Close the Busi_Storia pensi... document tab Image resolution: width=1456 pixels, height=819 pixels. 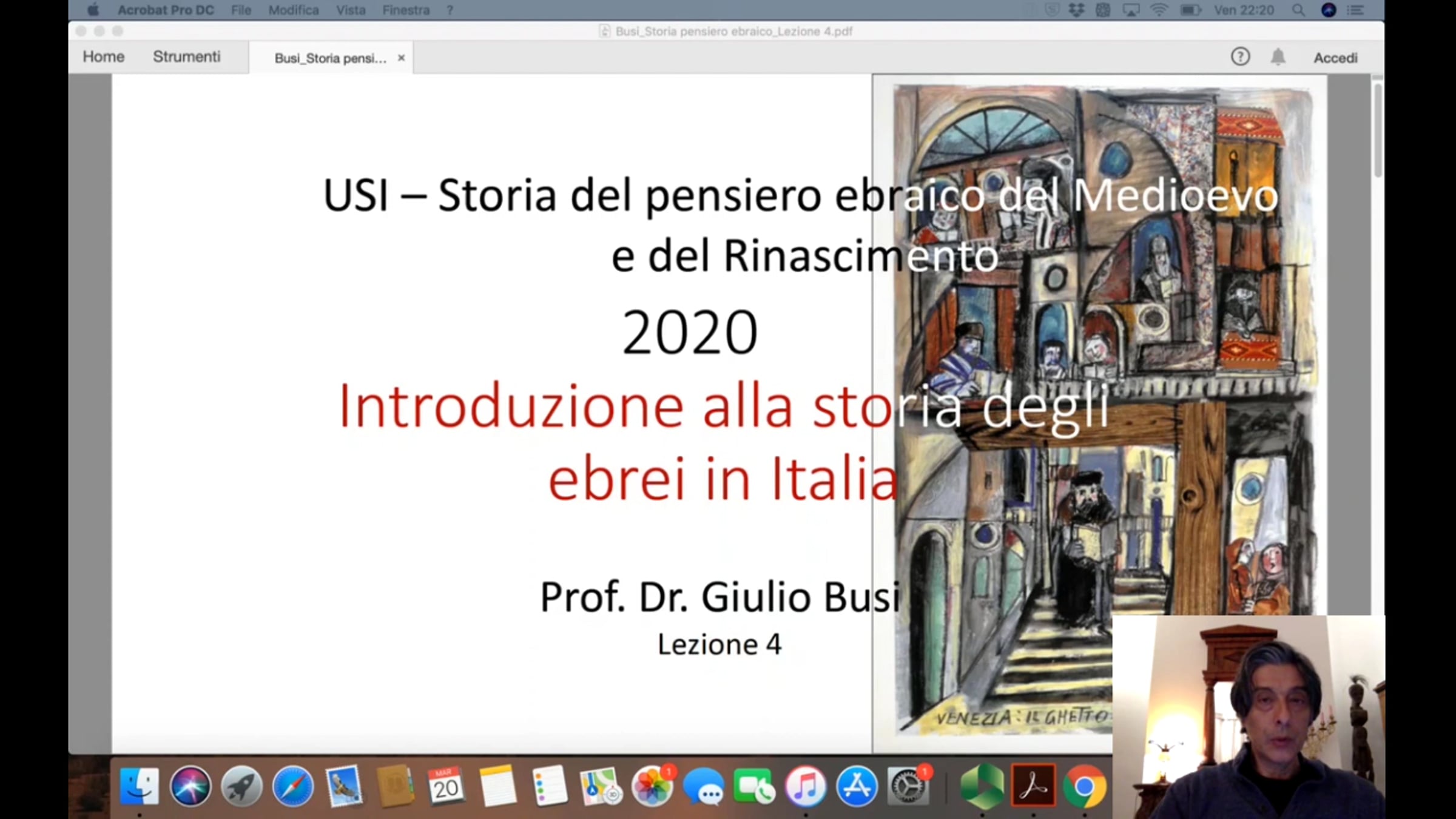click(401, 58)
